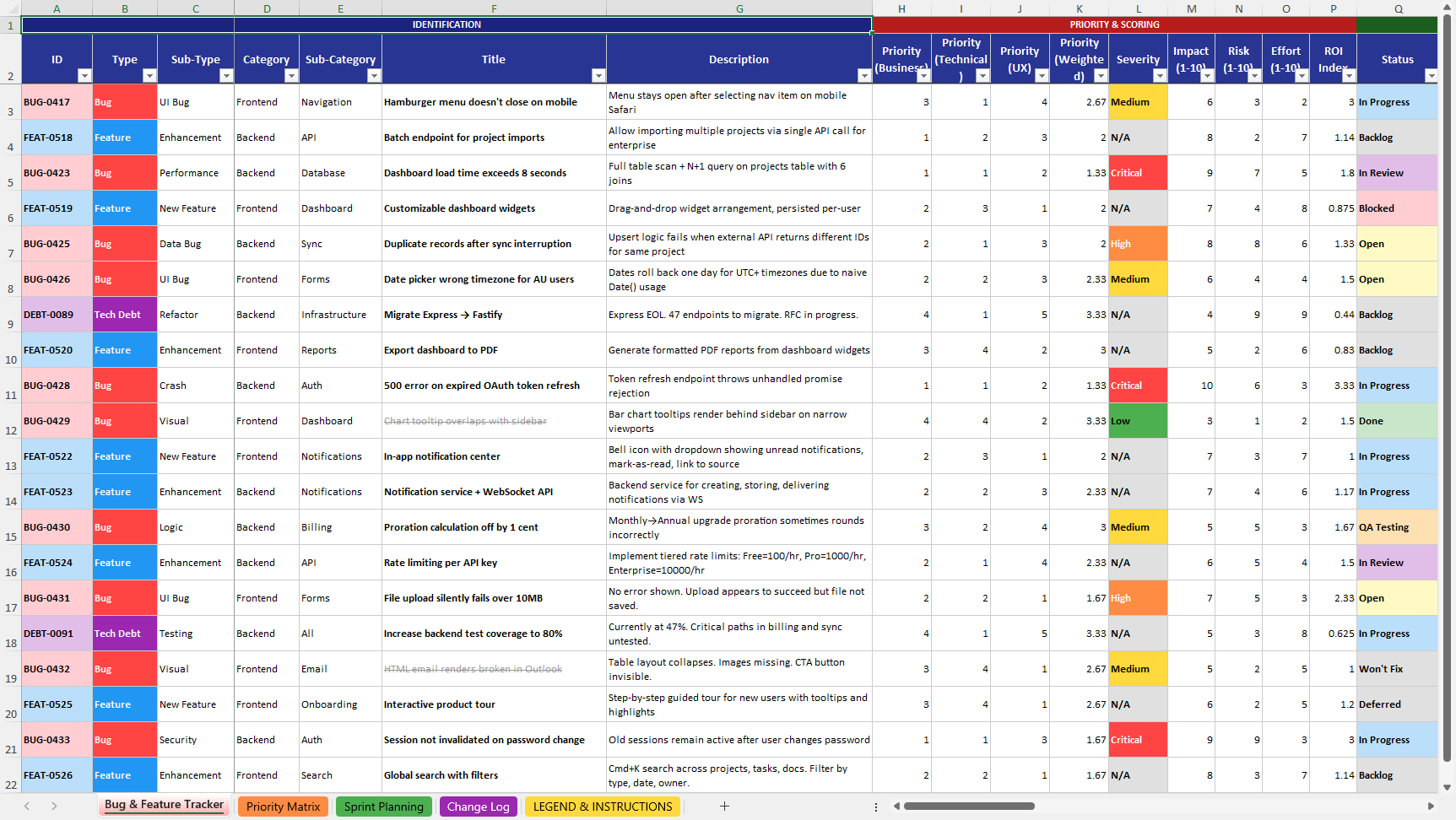Click the QA Testing status cell

click(1397, 527)
